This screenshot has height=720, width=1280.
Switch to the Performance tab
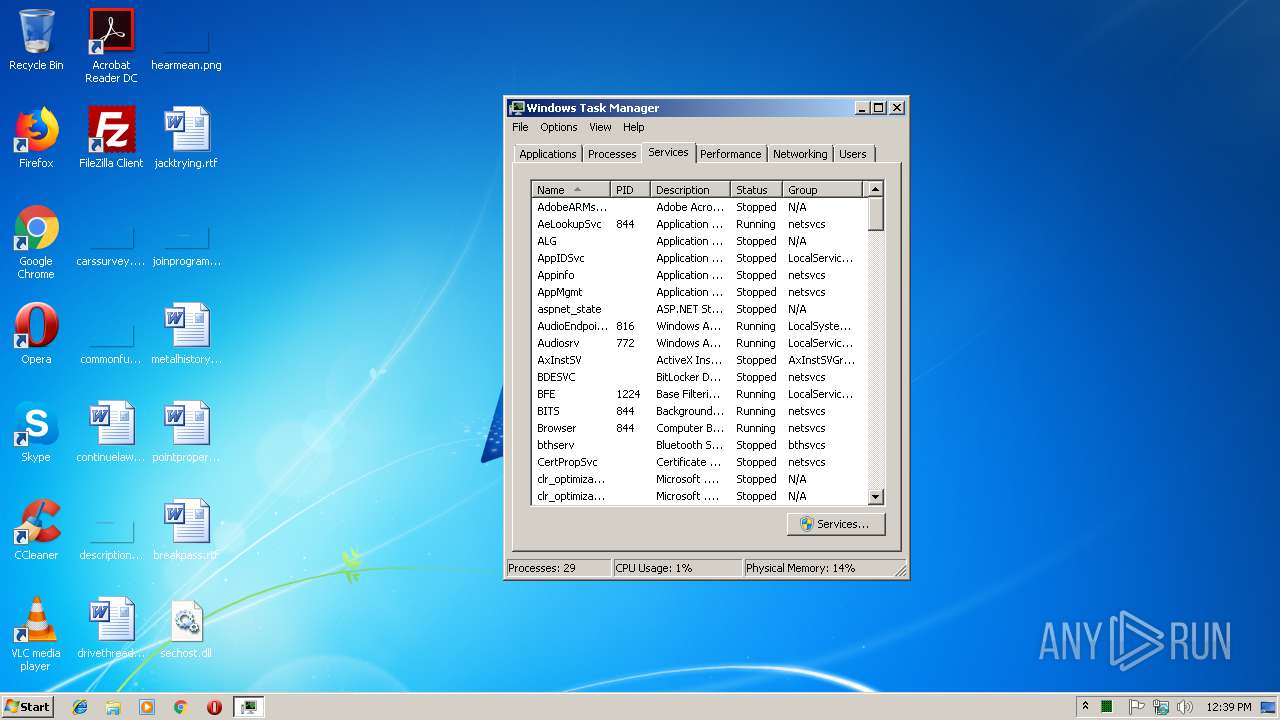(x=730, y=154)
